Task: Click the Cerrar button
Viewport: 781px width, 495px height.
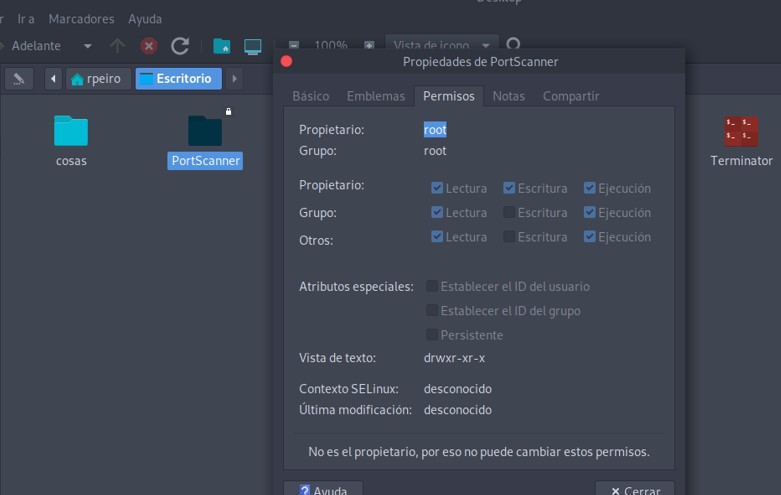Action: (635, 489)
